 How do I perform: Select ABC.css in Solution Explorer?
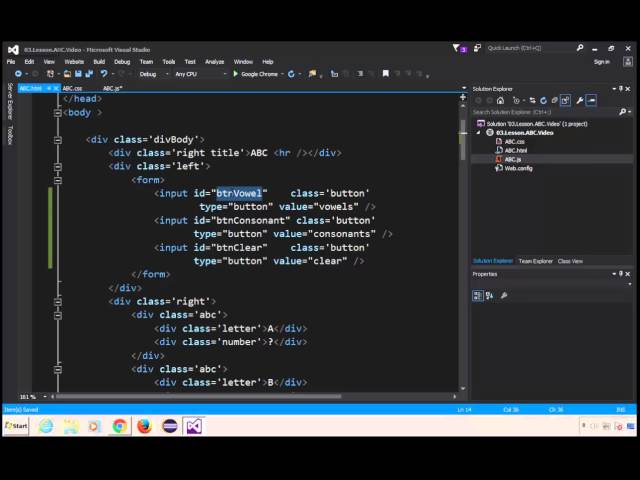514,142
